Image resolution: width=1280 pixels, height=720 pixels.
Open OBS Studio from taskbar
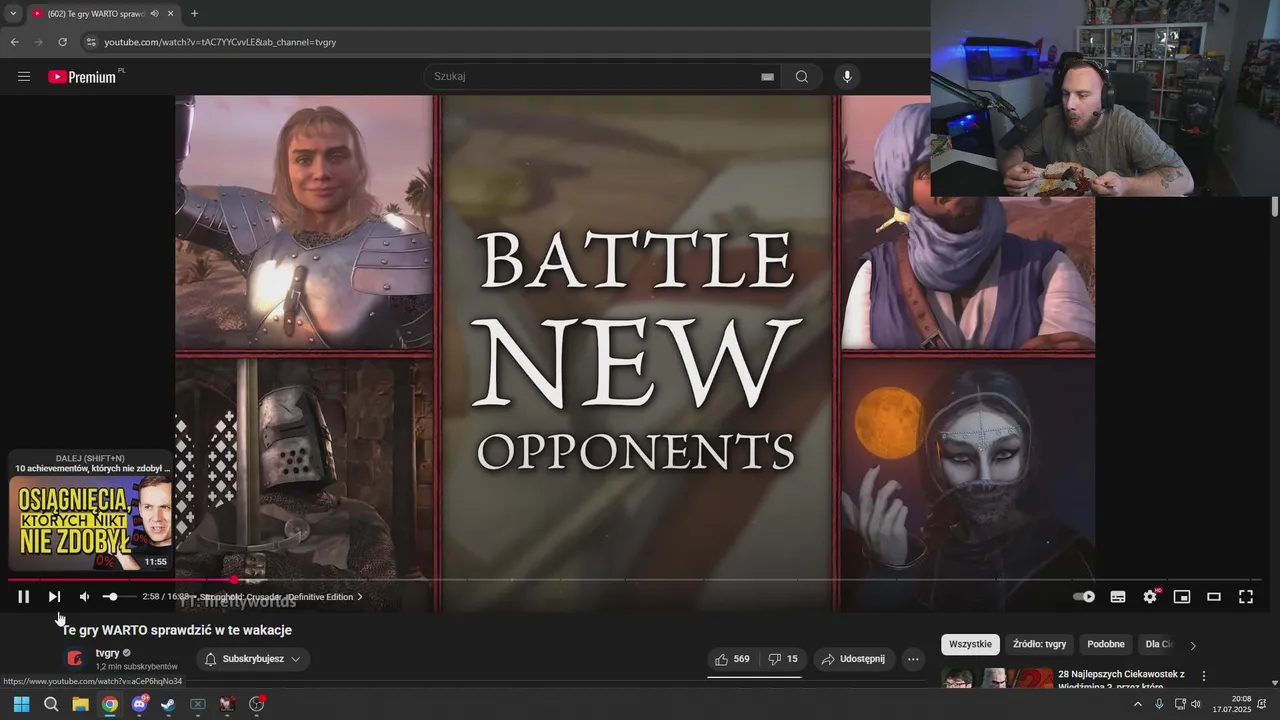256,704
